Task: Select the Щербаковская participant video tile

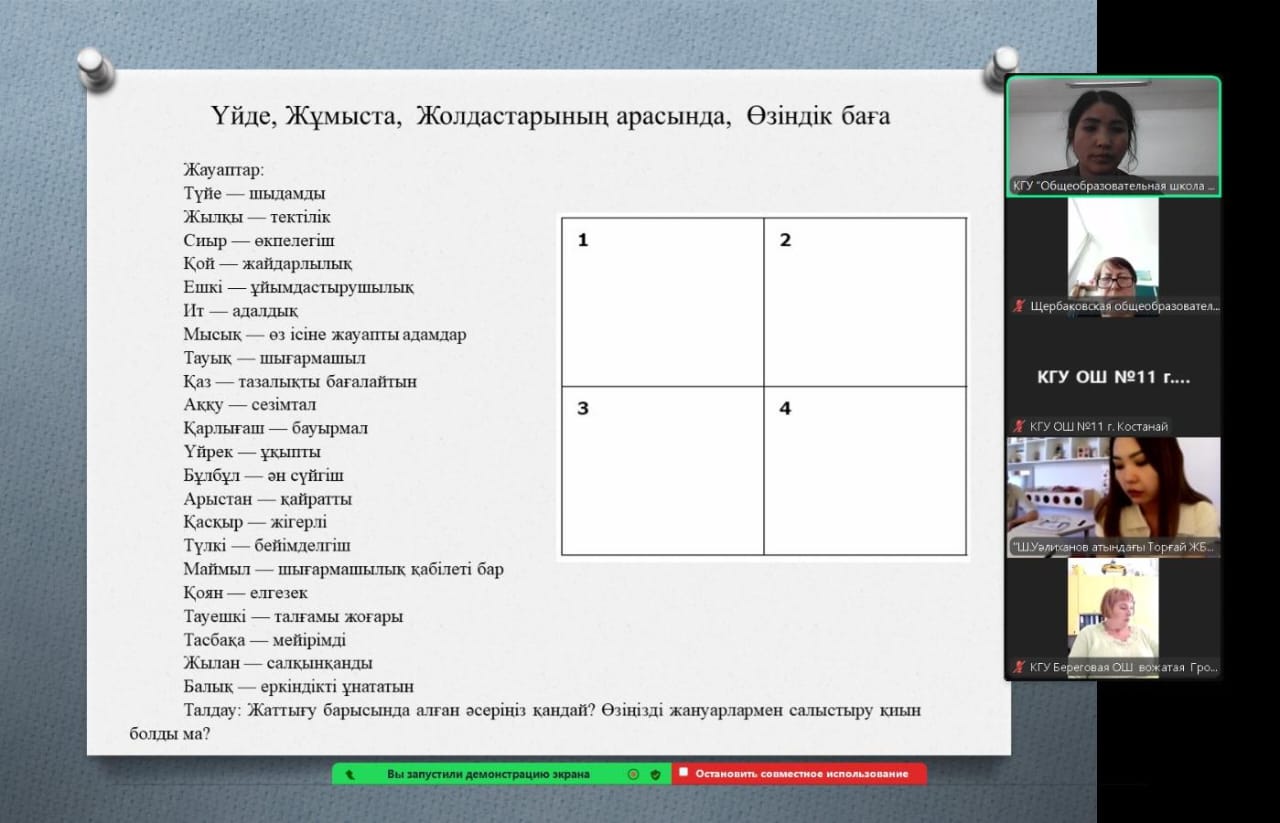Action: point(1113,256)
